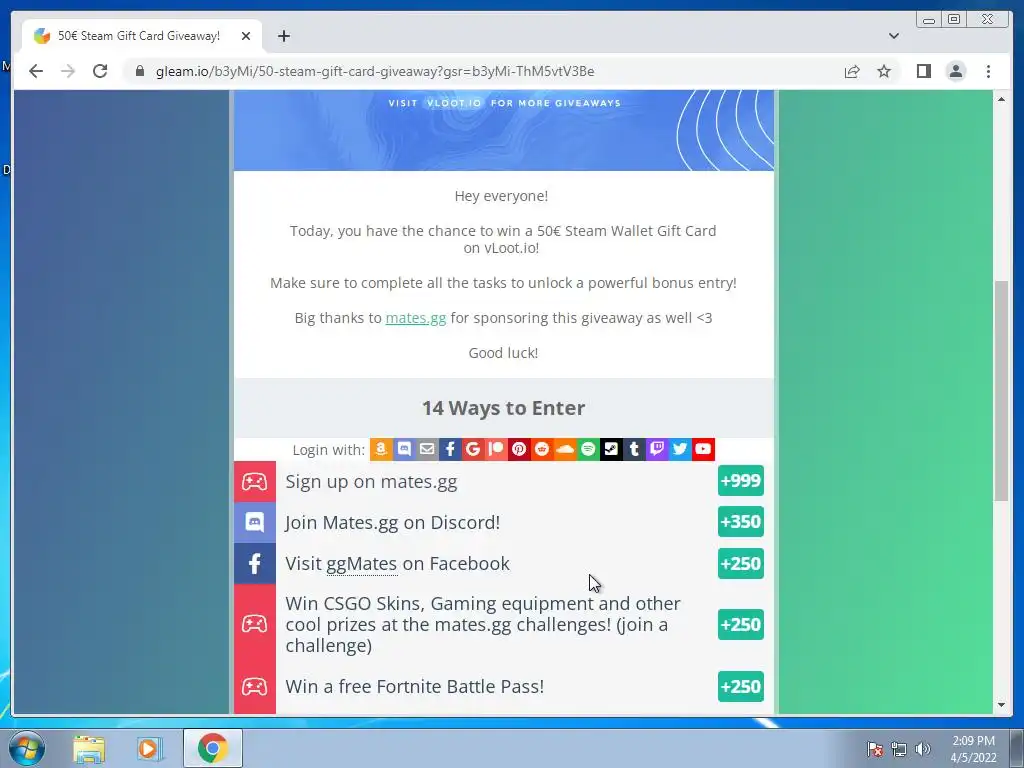Expand the Win CSGO Skins challenge entry
The width and height of the screenshot is (1024, 768).
coord(504,624)
